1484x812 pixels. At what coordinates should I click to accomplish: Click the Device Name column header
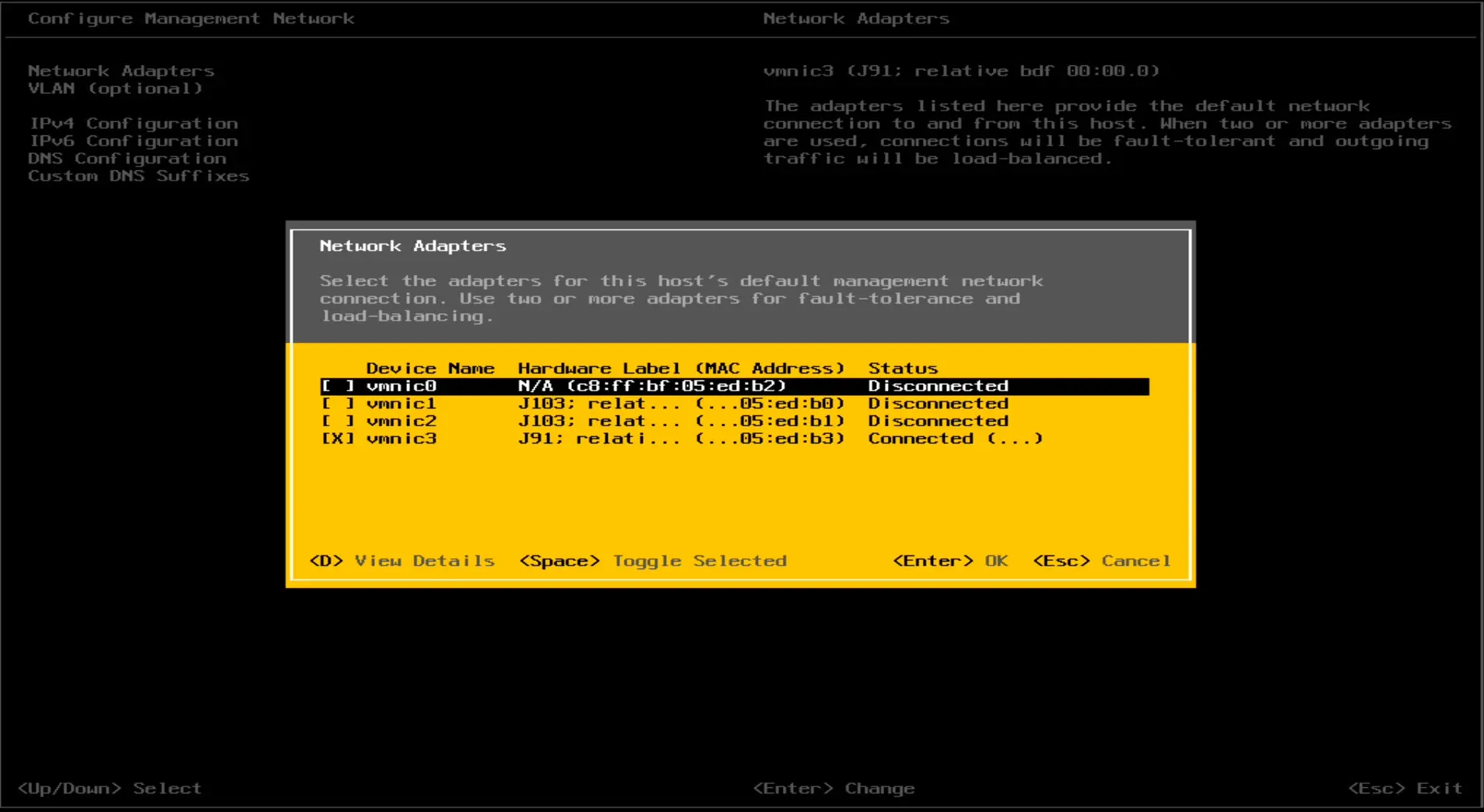tap(430, 368)
